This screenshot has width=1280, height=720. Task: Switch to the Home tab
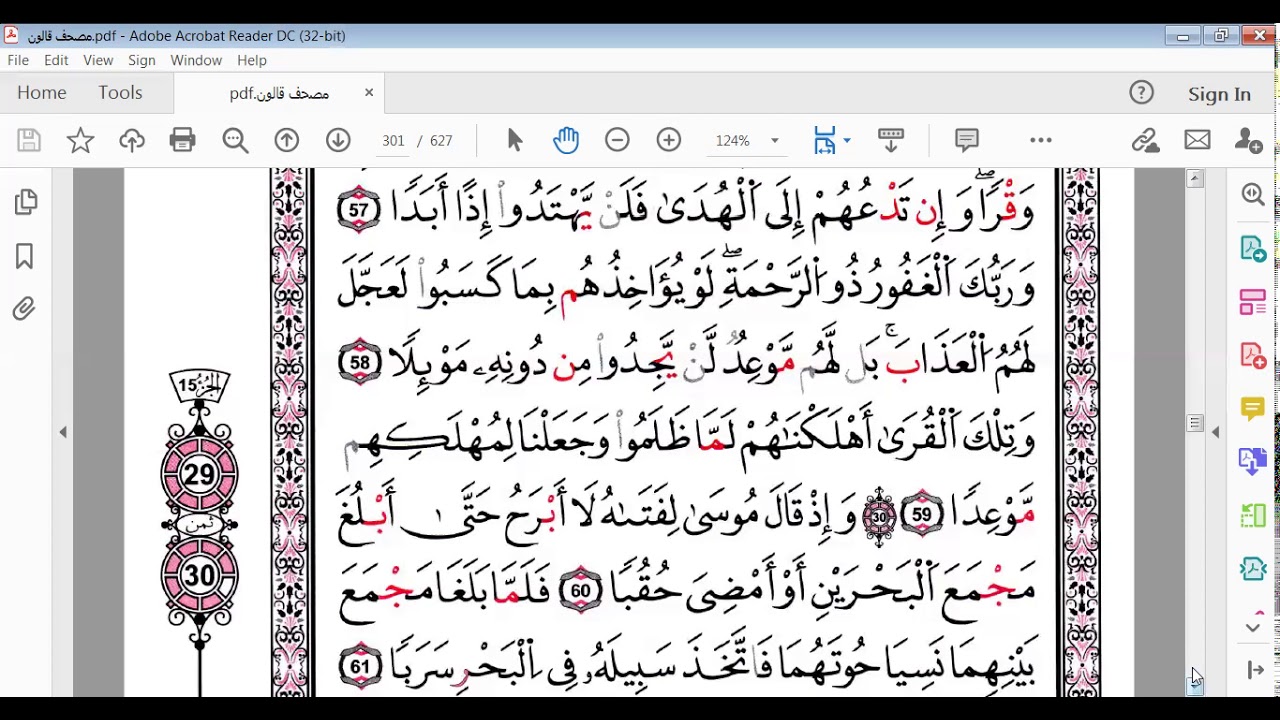(42, 93)
